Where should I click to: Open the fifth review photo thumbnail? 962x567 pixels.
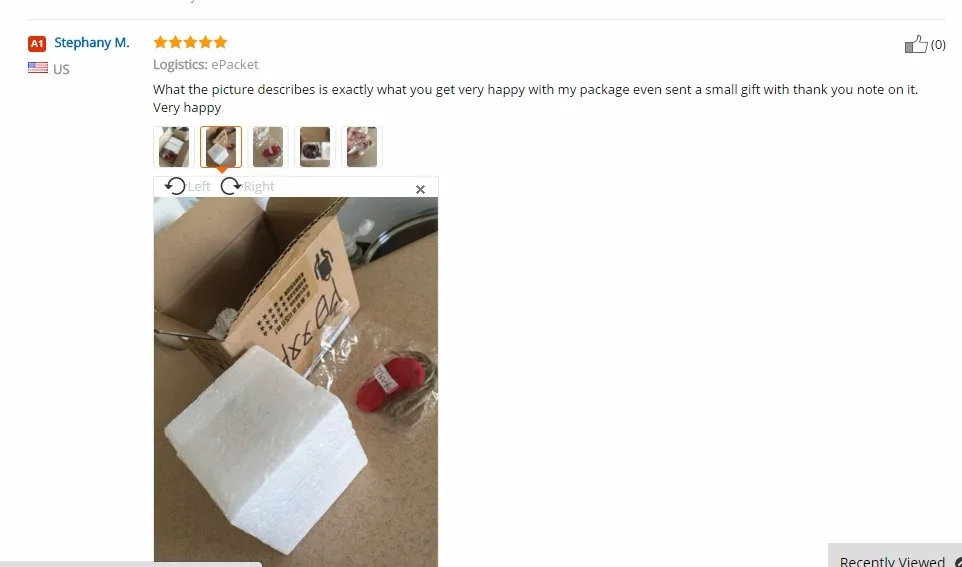362,147
